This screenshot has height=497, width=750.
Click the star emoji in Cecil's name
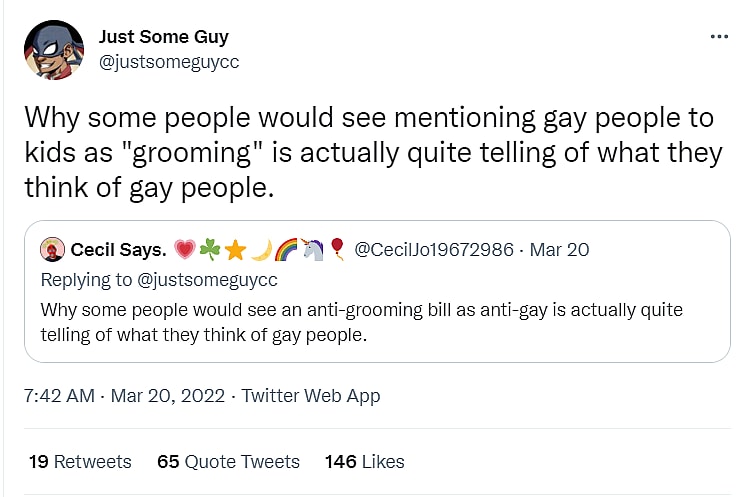236,249
